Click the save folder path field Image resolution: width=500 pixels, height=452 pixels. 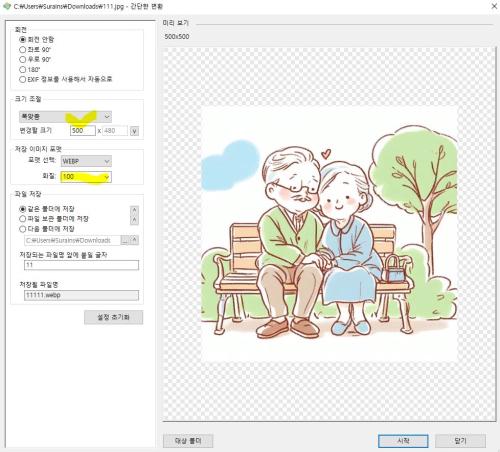[x=72, y=240]
